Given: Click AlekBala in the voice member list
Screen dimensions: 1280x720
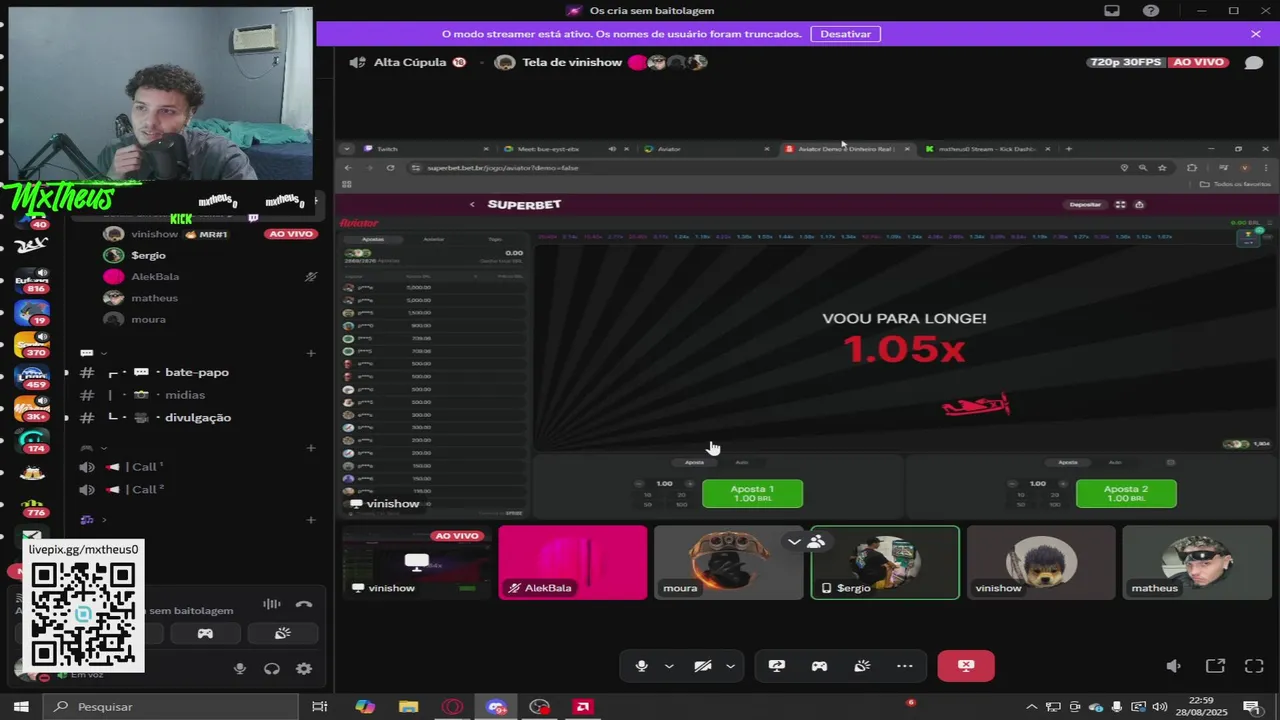Looking at the screenshot, I should pyautogui.click(x=155, y=276).
